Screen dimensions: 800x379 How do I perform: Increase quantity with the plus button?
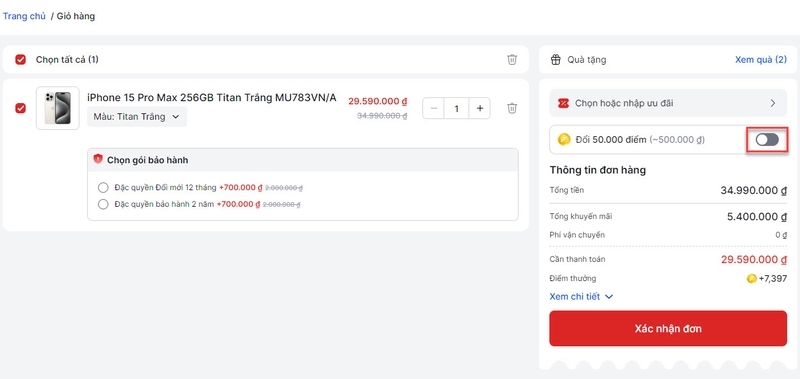(x=480, y=108)
